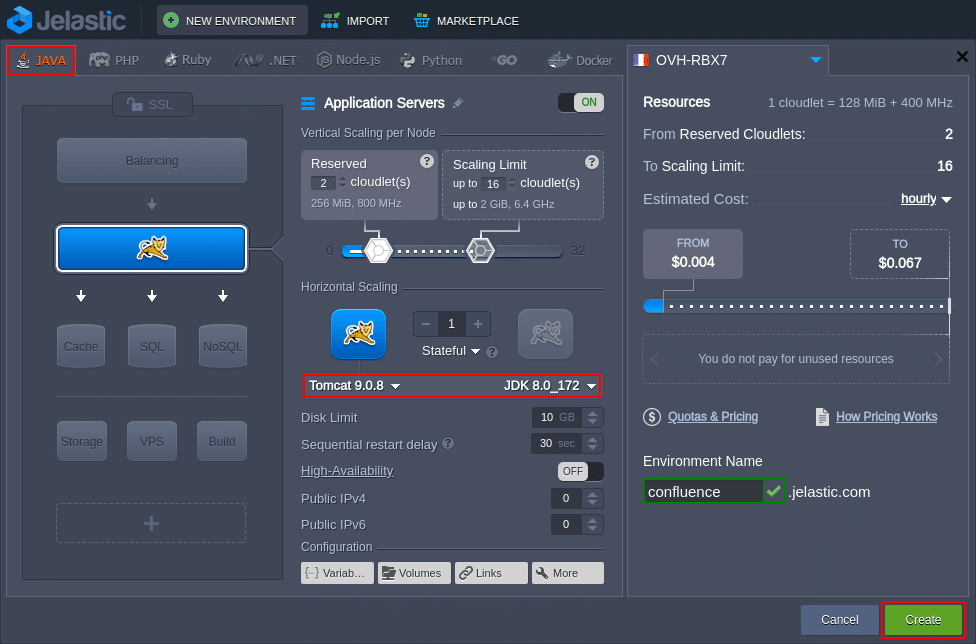This screenshot has width=976, height=644.
Task: Click the help icon in Scaling Limit box
Action: coord(591,161)
